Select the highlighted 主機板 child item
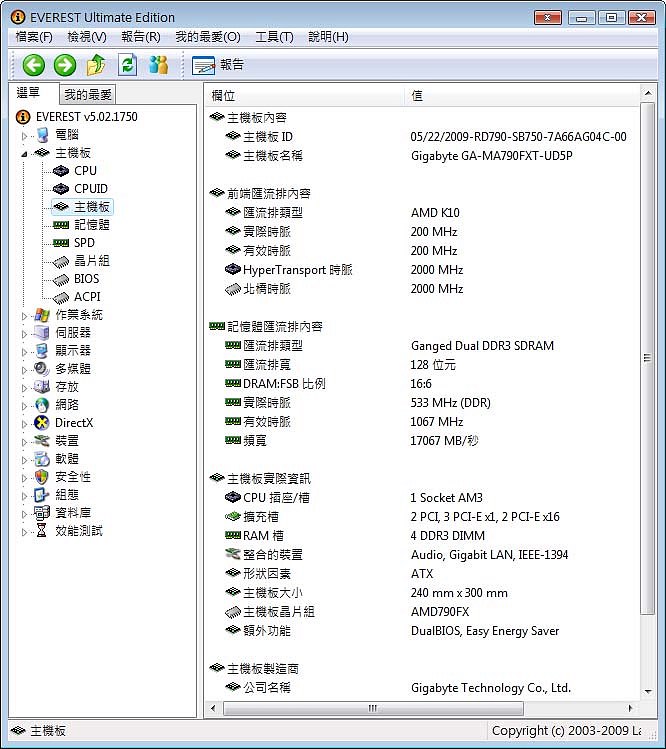 click(83, 207)
